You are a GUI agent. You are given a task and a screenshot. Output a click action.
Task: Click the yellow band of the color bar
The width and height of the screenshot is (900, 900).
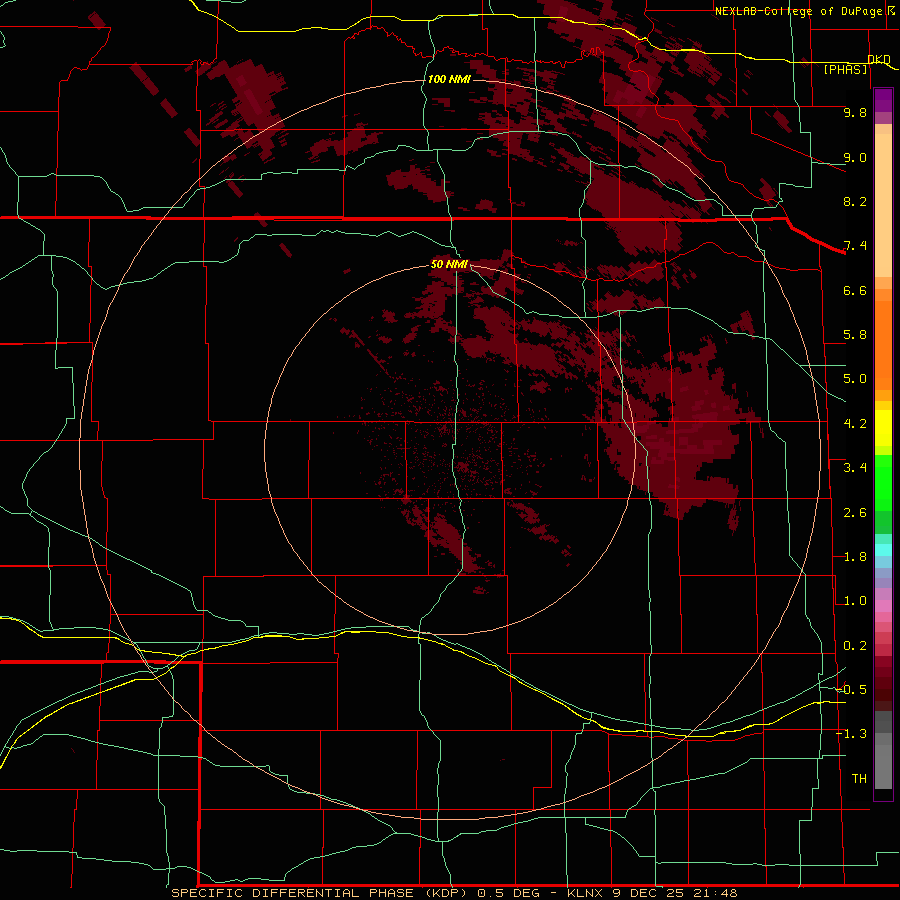[x=883, y=428]
